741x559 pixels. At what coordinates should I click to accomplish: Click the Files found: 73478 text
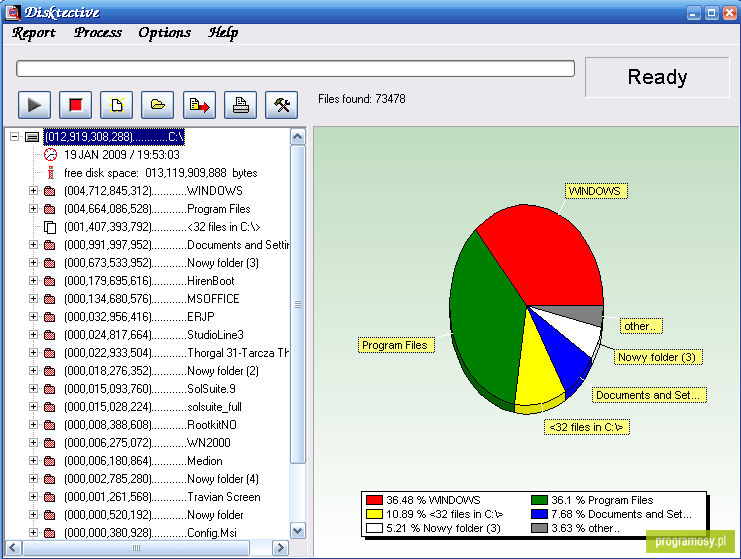pos(362,99)
